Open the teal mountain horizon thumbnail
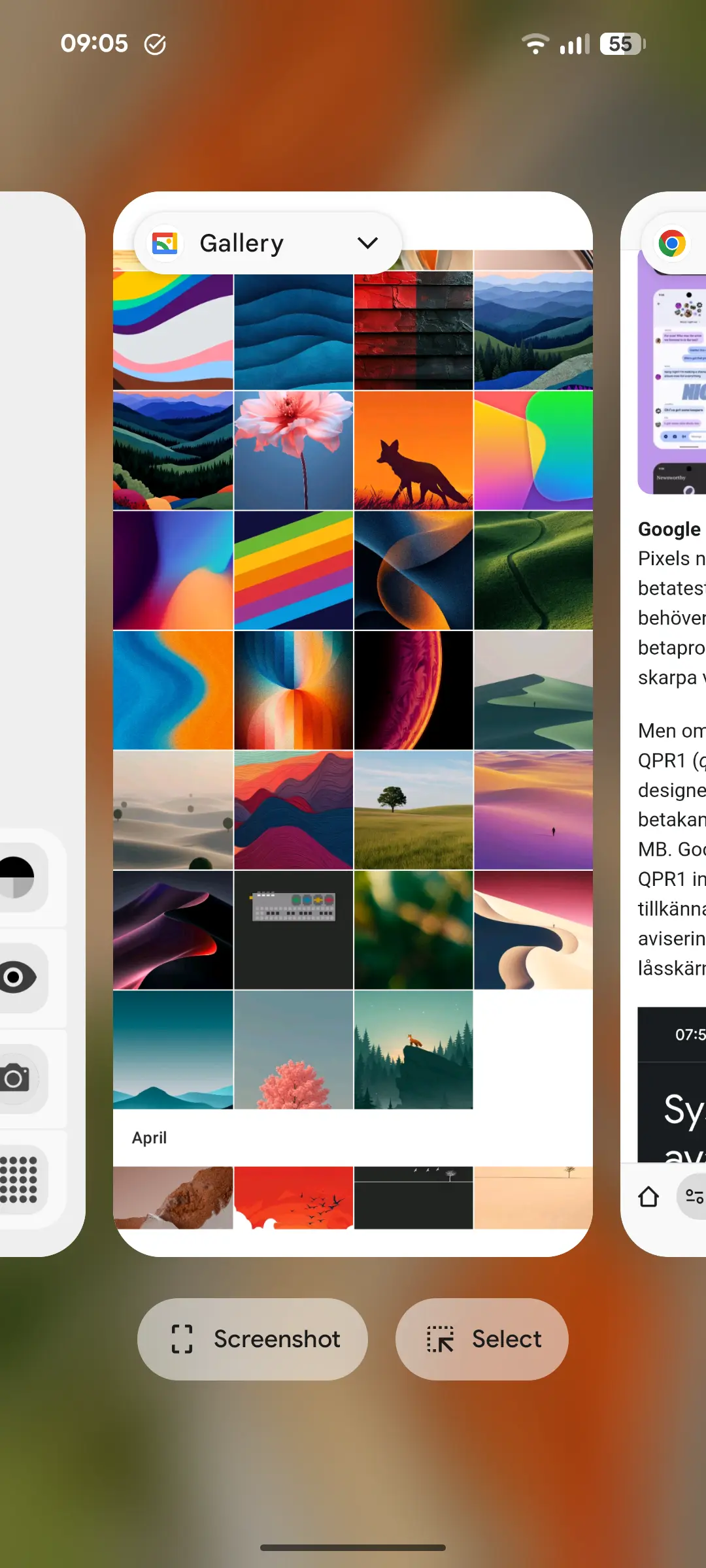The height and width of the screenshot is (1568, 706). click(173, 1050)
